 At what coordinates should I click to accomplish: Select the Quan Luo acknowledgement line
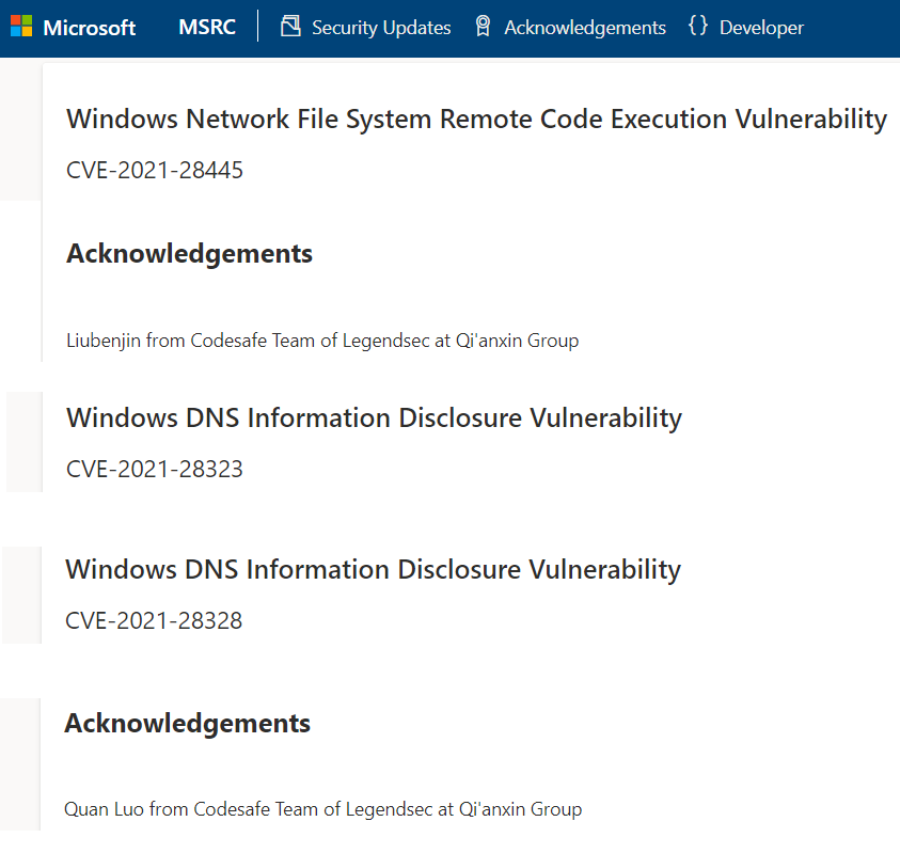coord(323,809)
